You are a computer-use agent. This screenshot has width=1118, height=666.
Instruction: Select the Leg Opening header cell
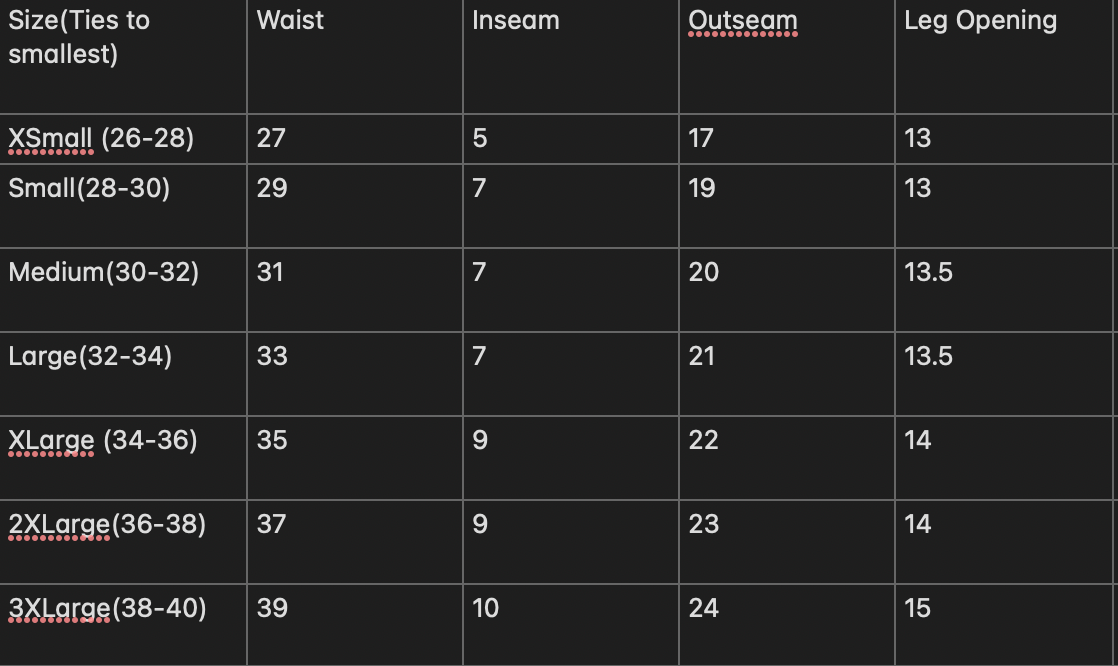[x=1003, y=56]
